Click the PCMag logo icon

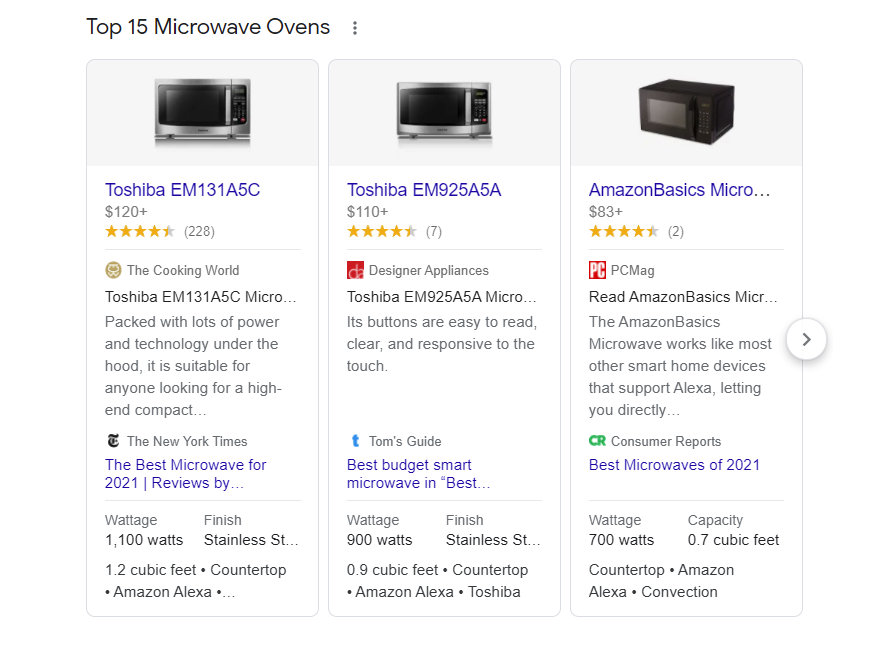[597, 270]
